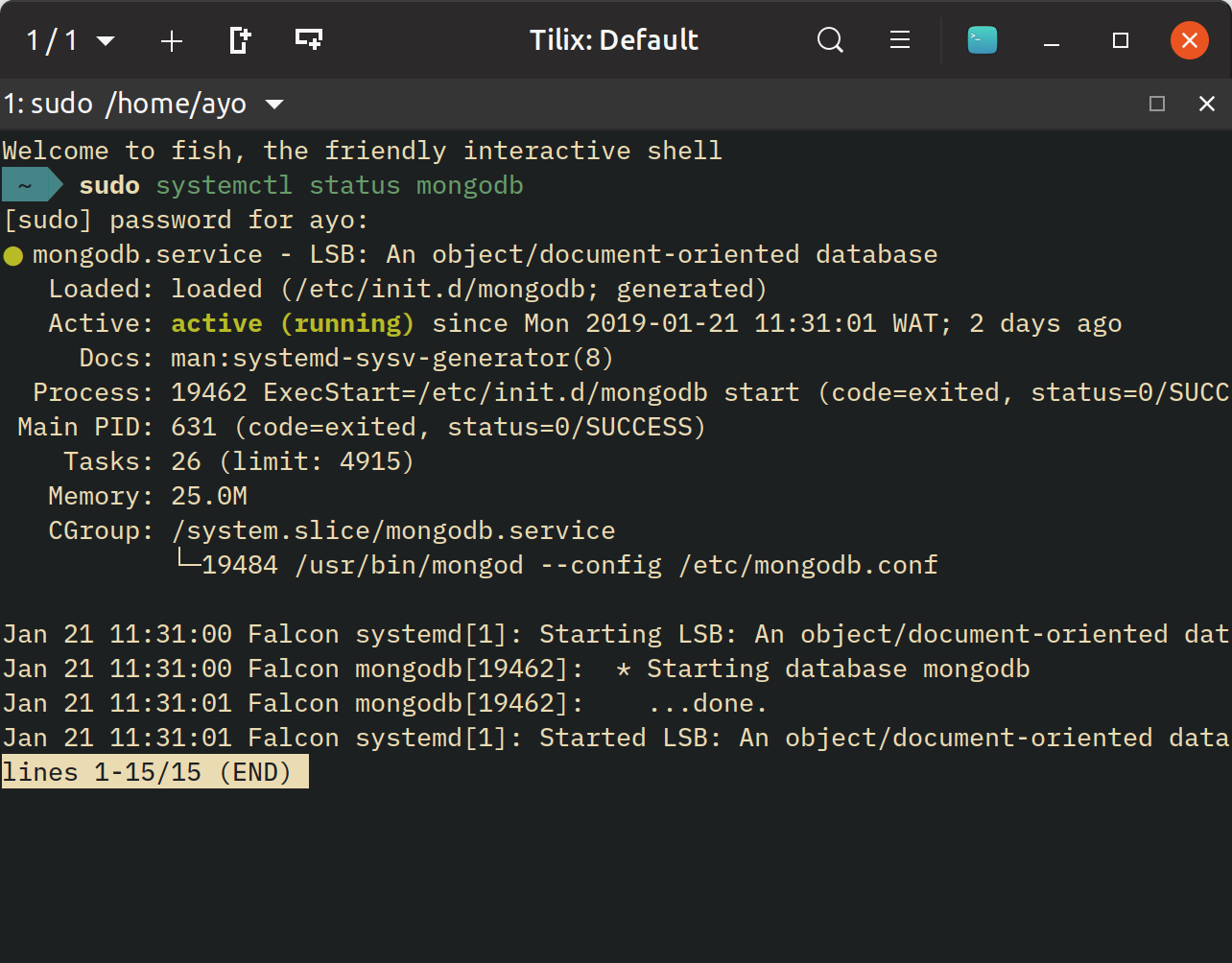This screenshot has height=963, width=1232.
Task: Open the "1/1" session selector dropdown
Action: pyautogui.click(x=67, y=40)
